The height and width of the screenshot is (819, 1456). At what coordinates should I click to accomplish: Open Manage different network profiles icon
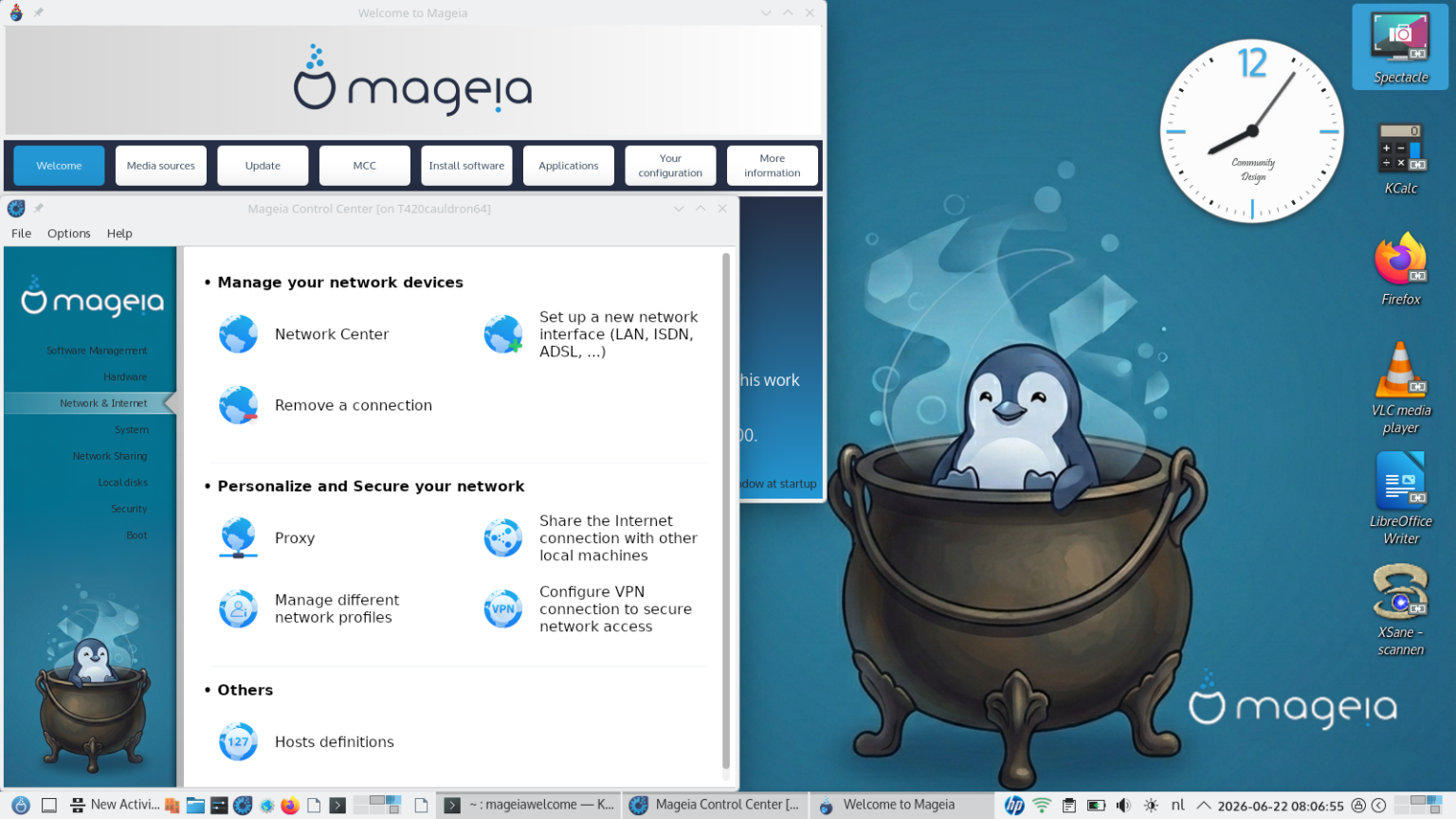pyautogui.click(x=238, y=609)
